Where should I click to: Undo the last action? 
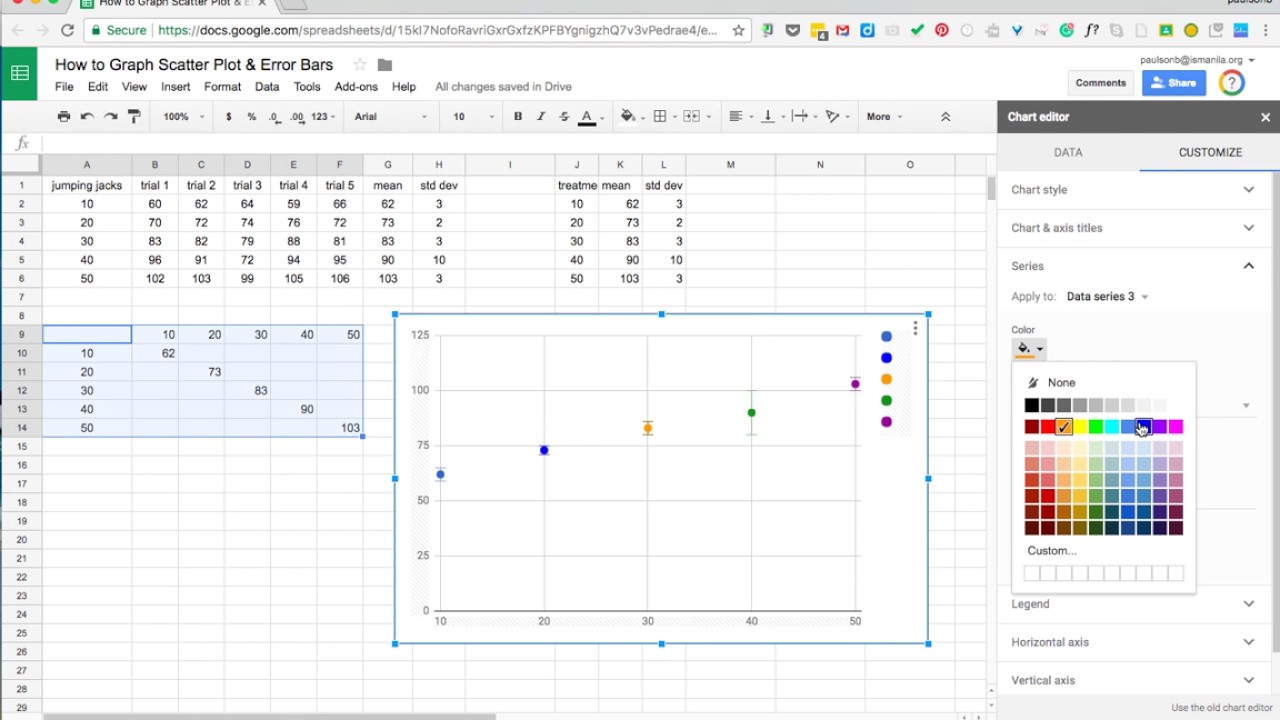pyautogui.click(x=87, y=117)
